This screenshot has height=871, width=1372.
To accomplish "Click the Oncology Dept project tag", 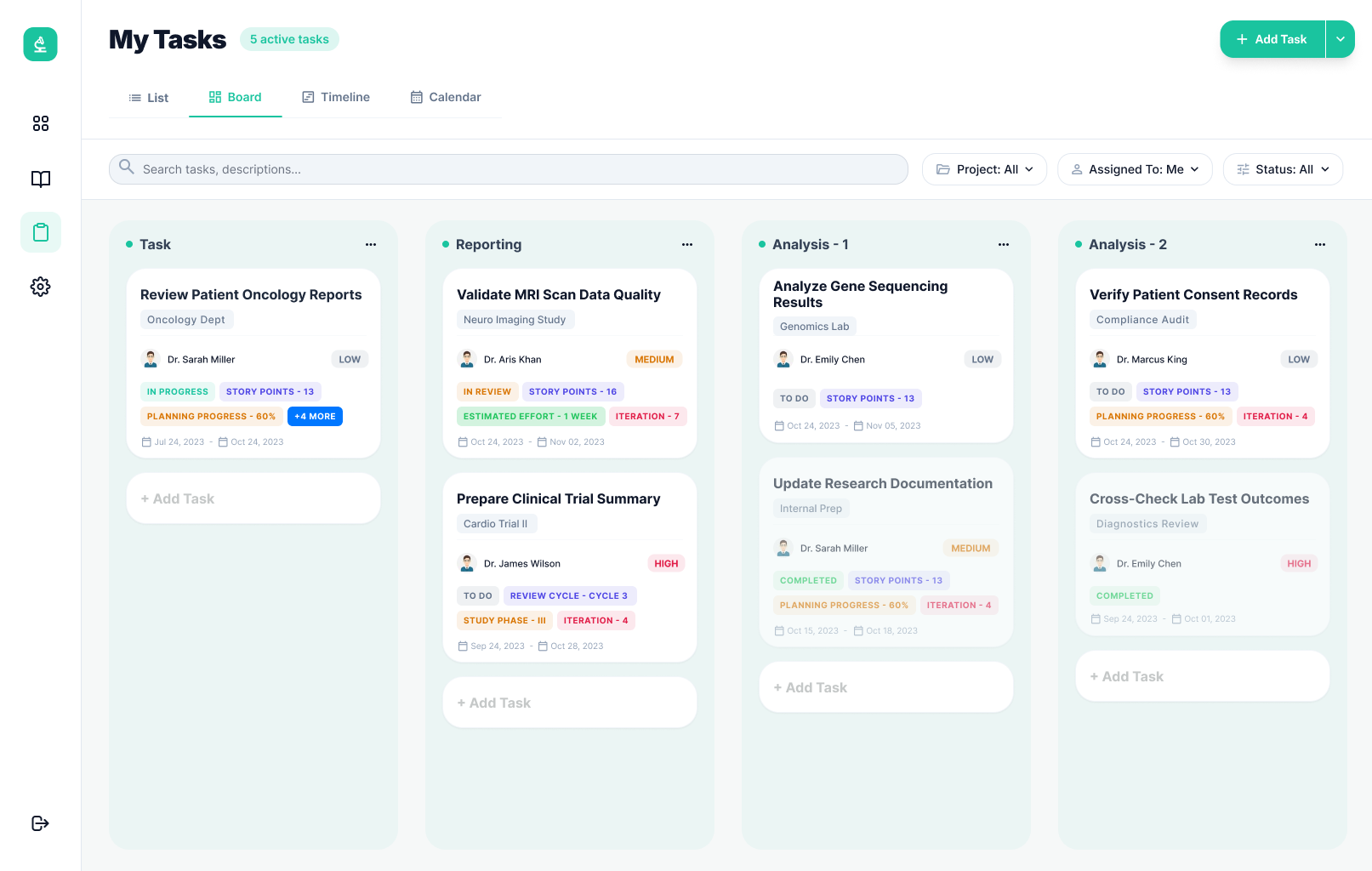I will click(x=186, y=320).
